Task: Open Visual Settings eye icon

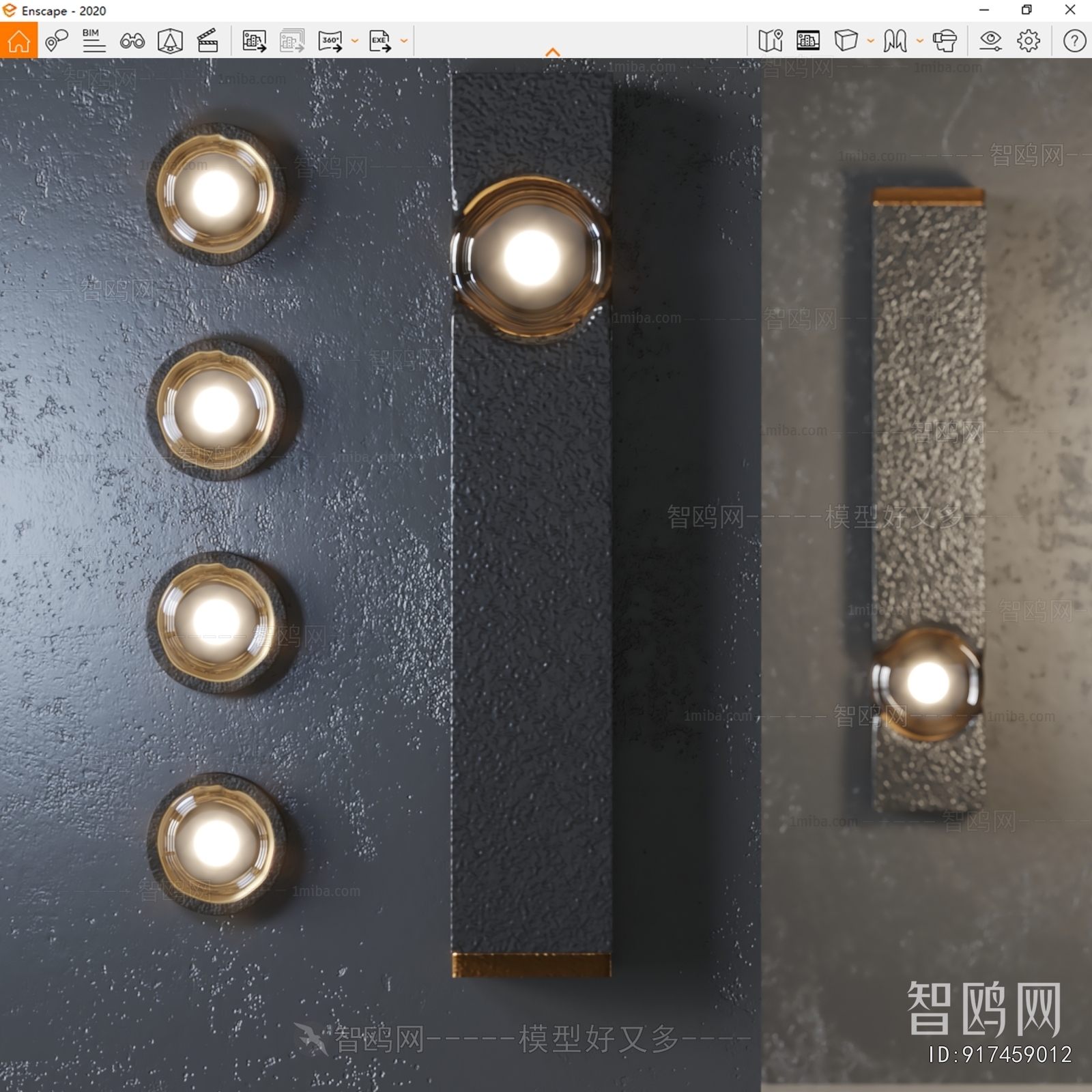Action: click(990, 41)
